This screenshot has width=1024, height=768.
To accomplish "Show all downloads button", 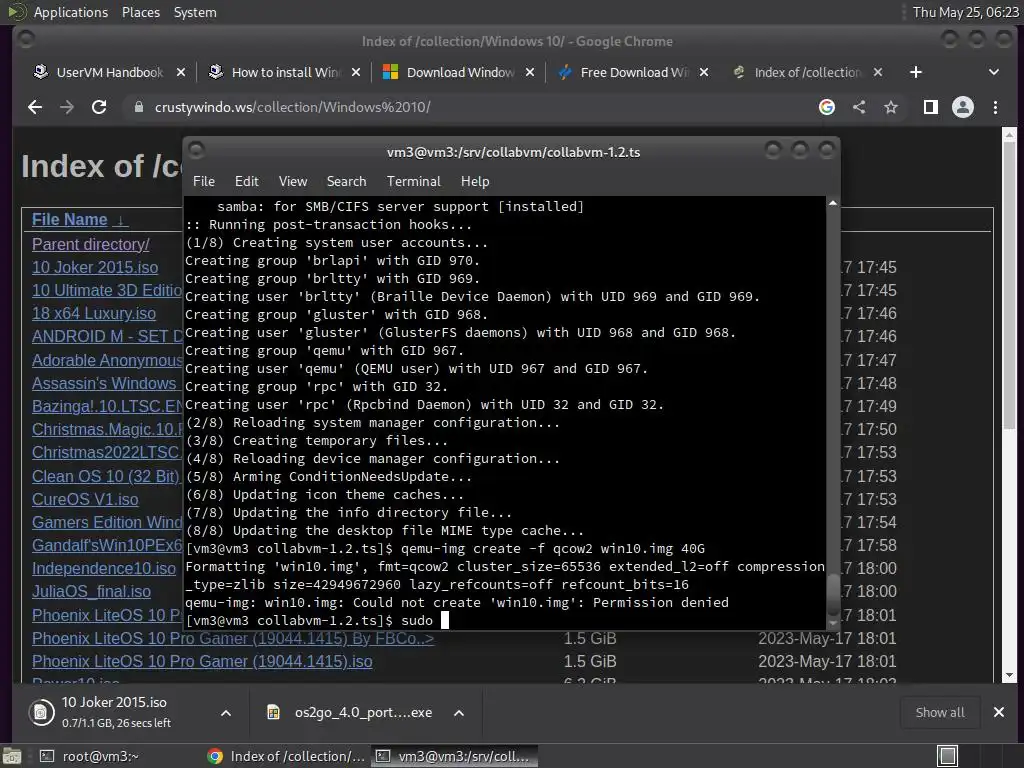I will point(940,712).
